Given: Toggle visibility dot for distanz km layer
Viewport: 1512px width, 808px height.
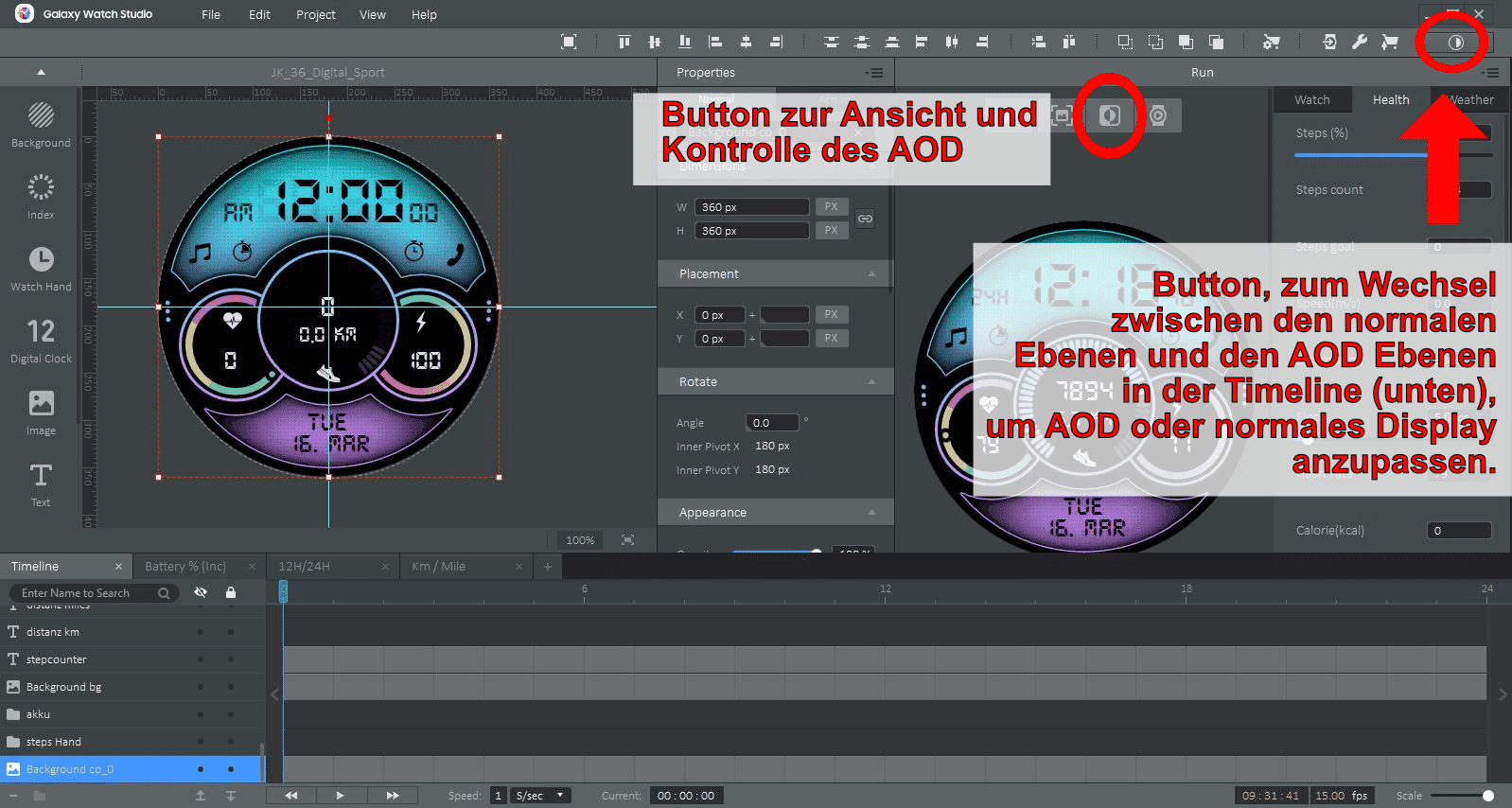Looking at the screenshot, I should click(x=201, y=632).
